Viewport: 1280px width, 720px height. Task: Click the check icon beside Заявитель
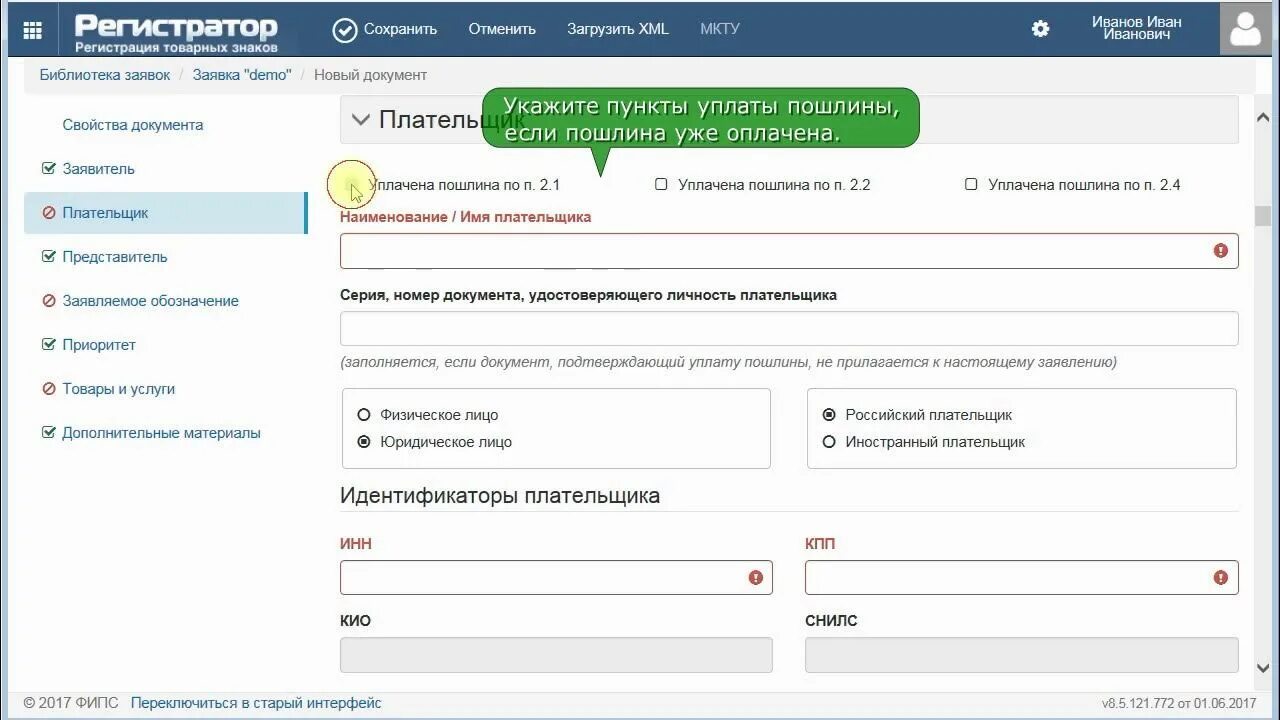coord(48,169)
